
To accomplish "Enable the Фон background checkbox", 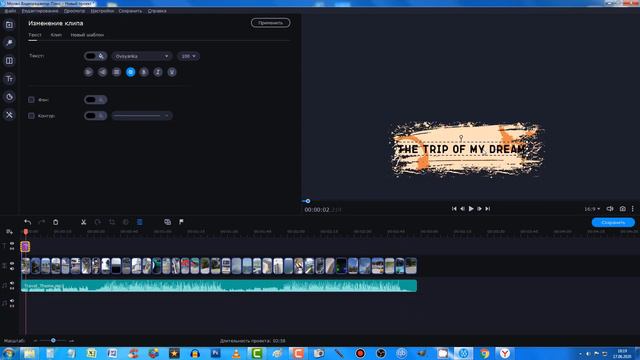I will [x=31, y=100].
